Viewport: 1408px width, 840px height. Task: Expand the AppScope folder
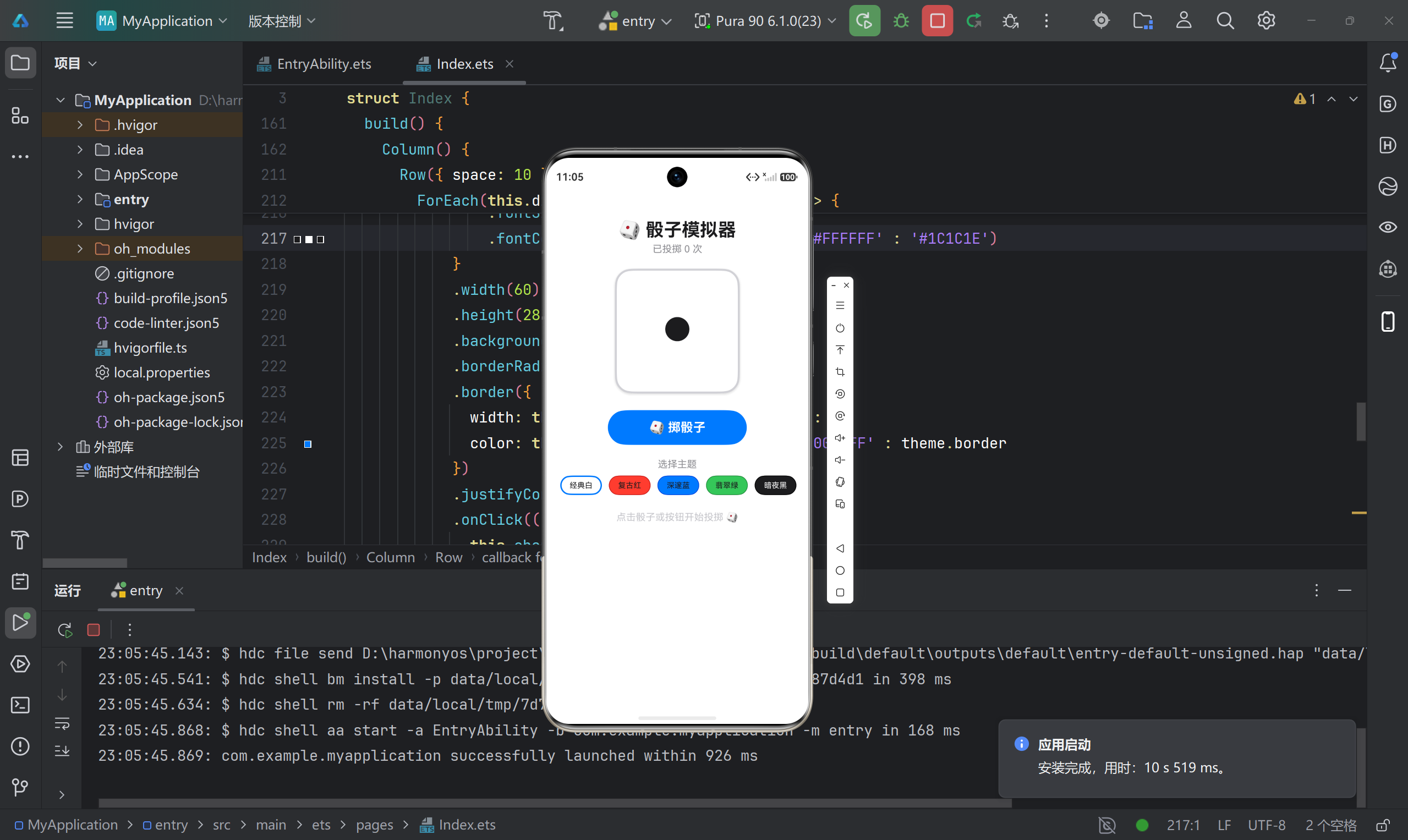pyautogui.click(x=80, y=174)
